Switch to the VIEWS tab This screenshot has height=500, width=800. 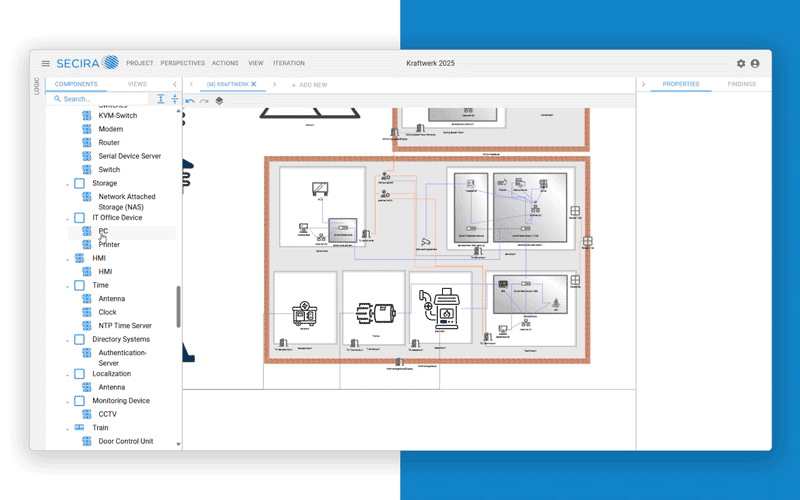coord(137,85)
